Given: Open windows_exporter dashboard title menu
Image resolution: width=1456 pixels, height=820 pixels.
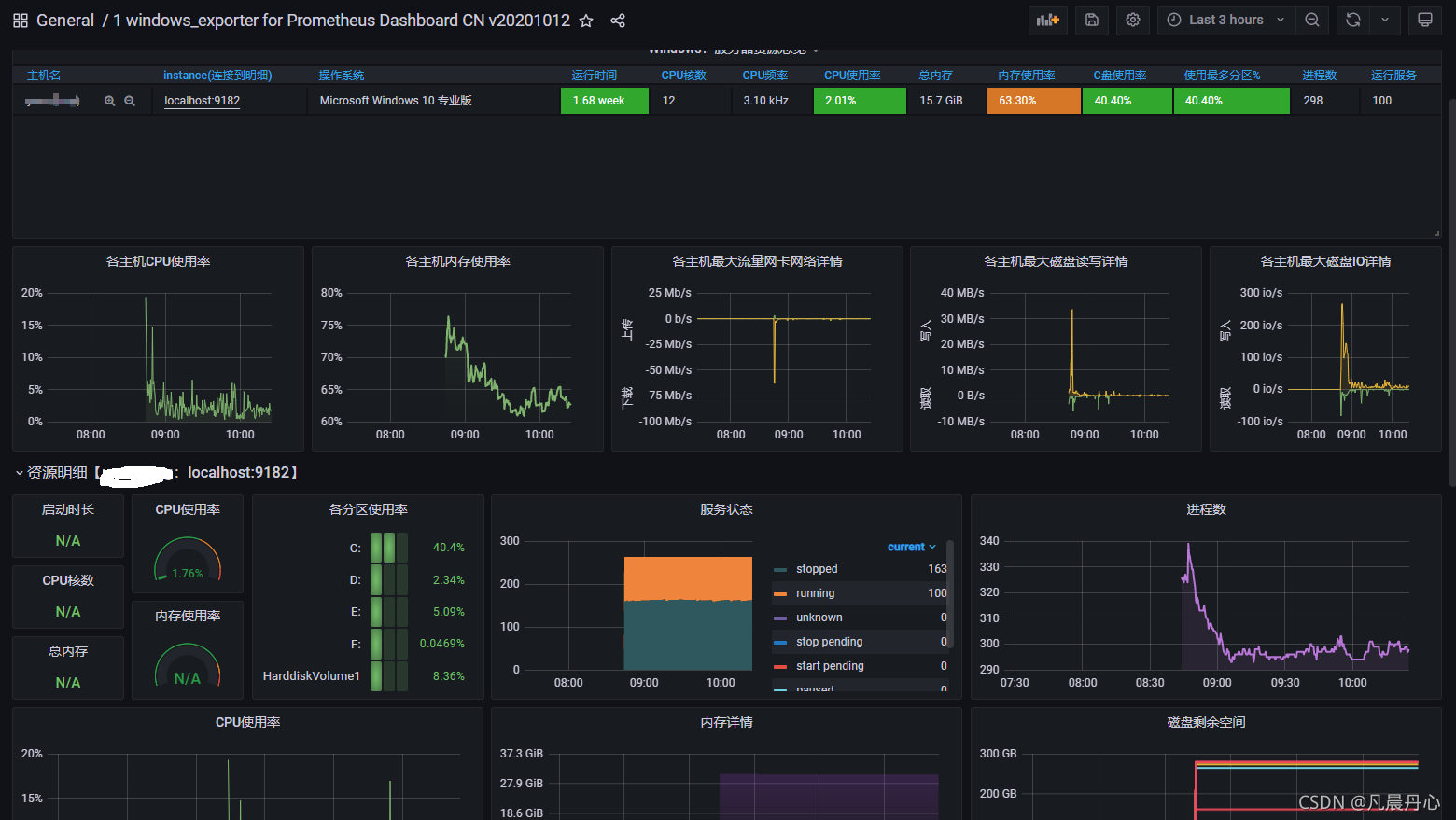Looking at the screenshot, I should (342, 21).
